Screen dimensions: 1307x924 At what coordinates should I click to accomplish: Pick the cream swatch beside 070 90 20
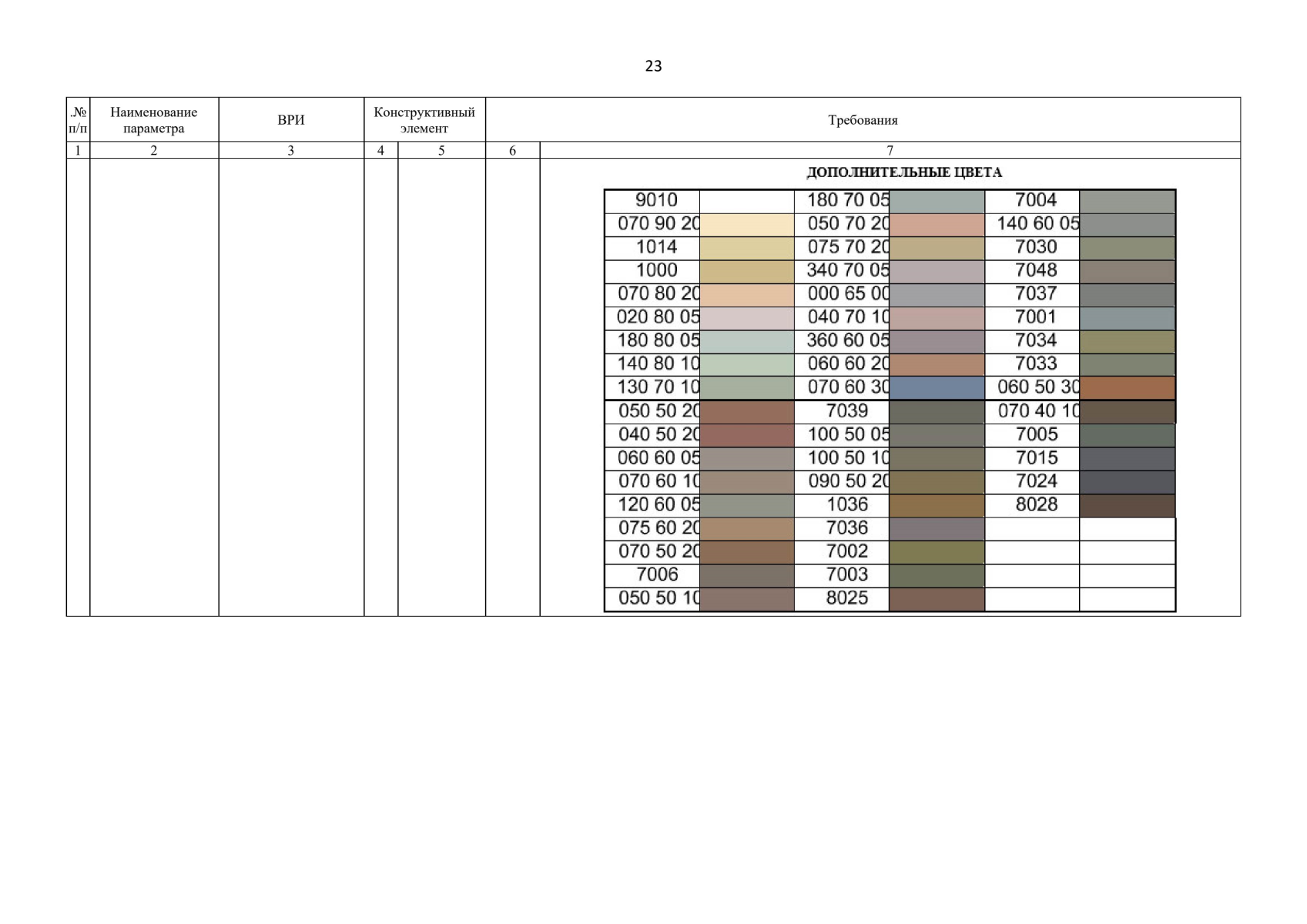(746, 224)
